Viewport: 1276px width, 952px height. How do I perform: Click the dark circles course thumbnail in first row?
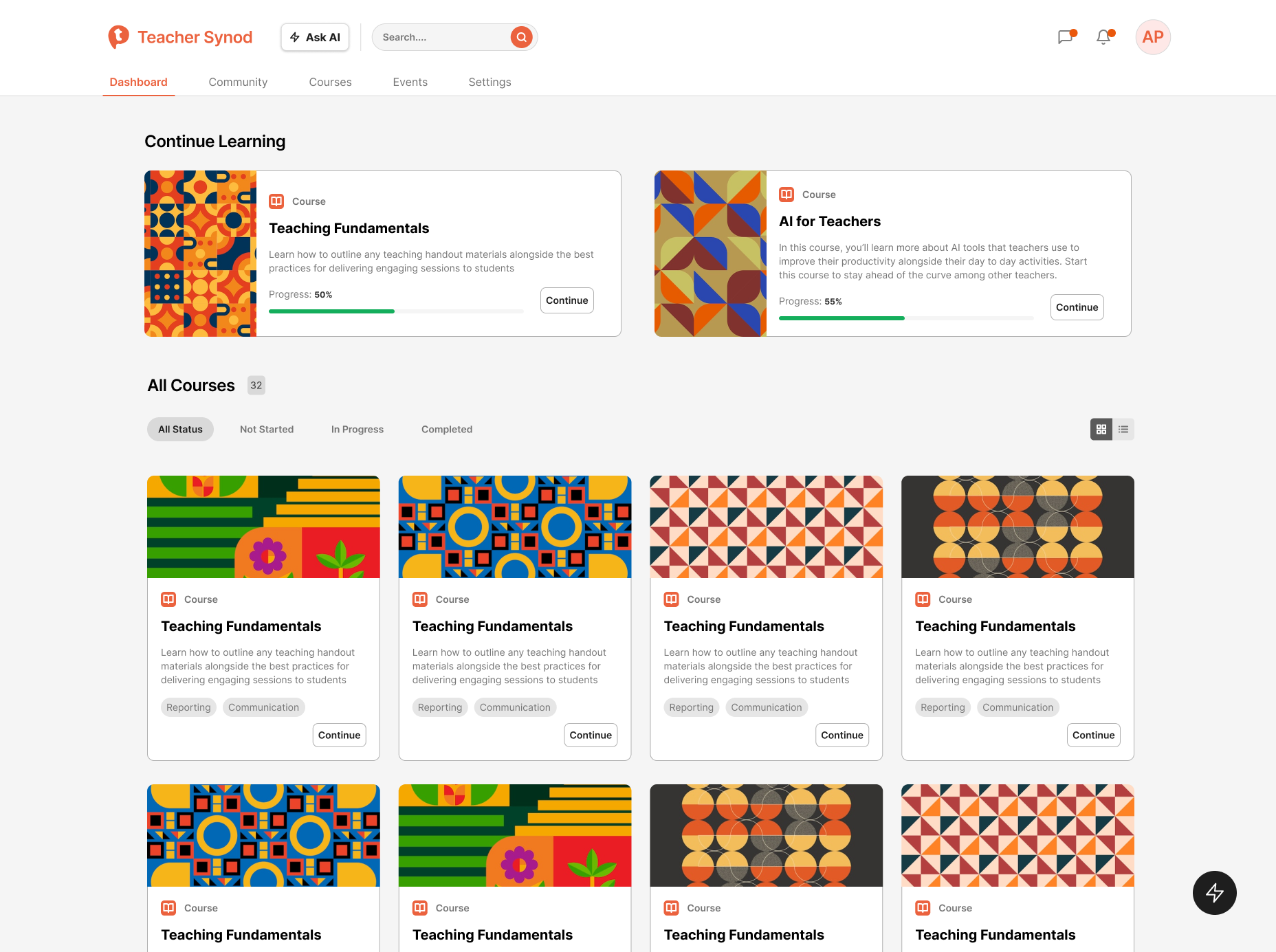(1017, 527)
